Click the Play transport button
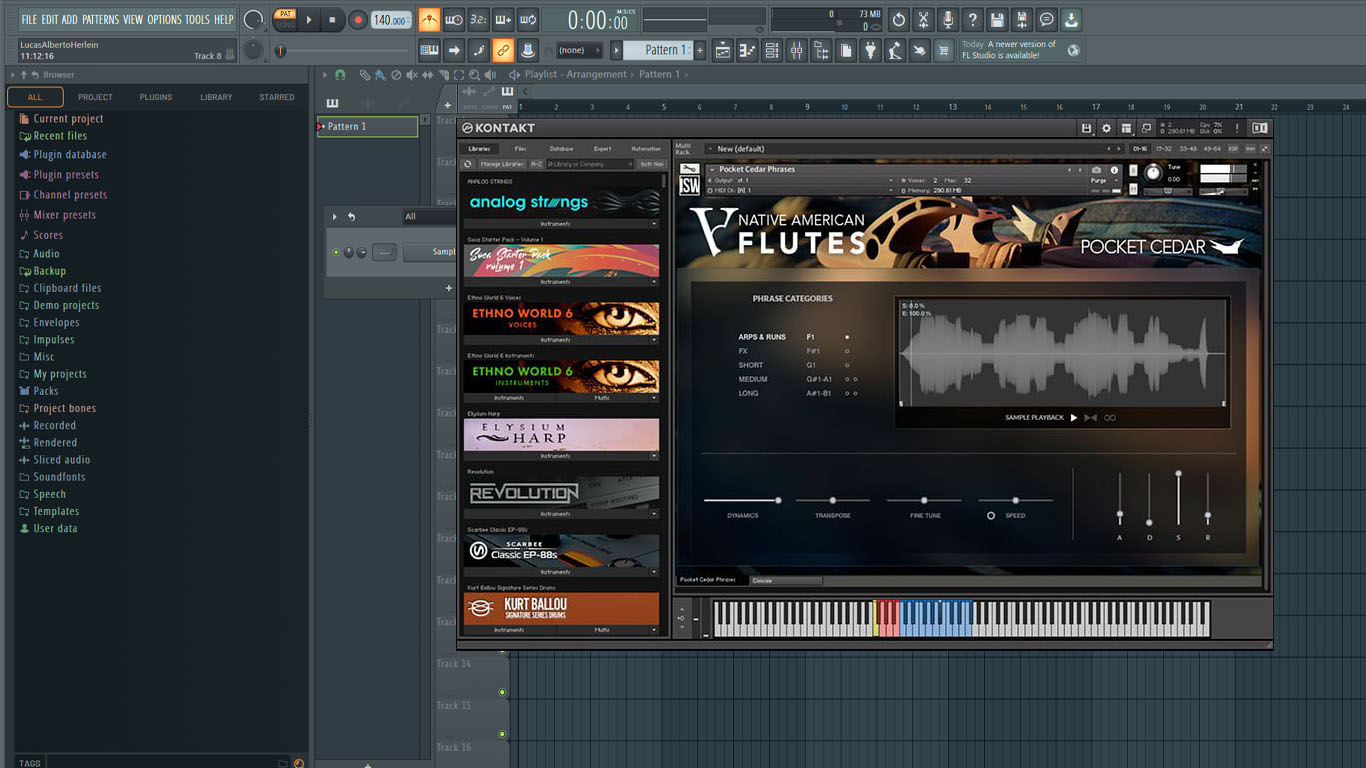The width and height of the screenshot is (1366, 768). [x=309, y=19]
